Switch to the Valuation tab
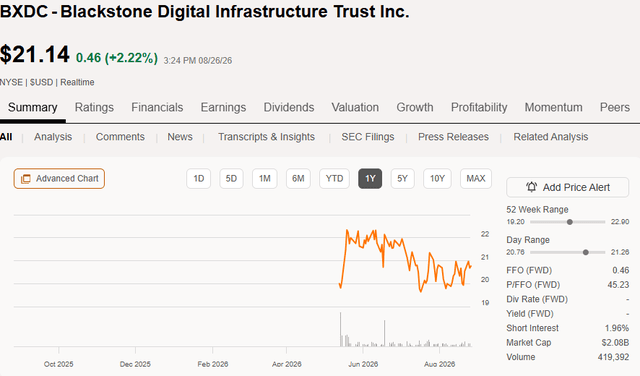This screenshot has width=640, height=376. click(355, 107)
